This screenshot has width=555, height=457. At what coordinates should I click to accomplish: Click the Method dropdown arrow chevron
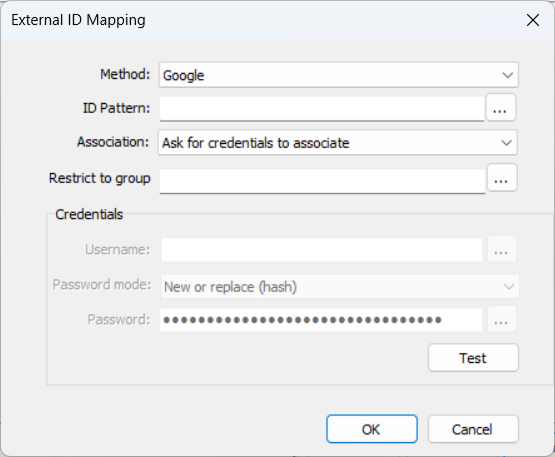508,75
